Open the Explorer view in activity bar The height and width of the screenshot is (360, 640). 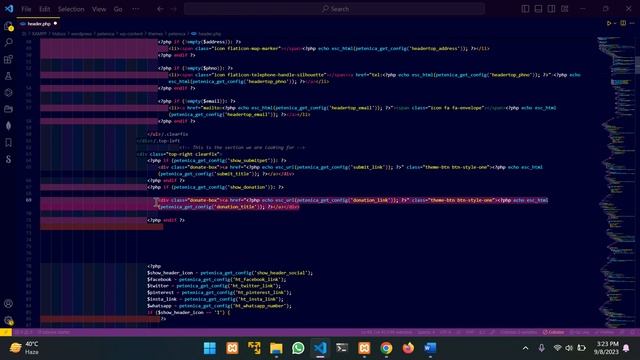coord(8,26)
